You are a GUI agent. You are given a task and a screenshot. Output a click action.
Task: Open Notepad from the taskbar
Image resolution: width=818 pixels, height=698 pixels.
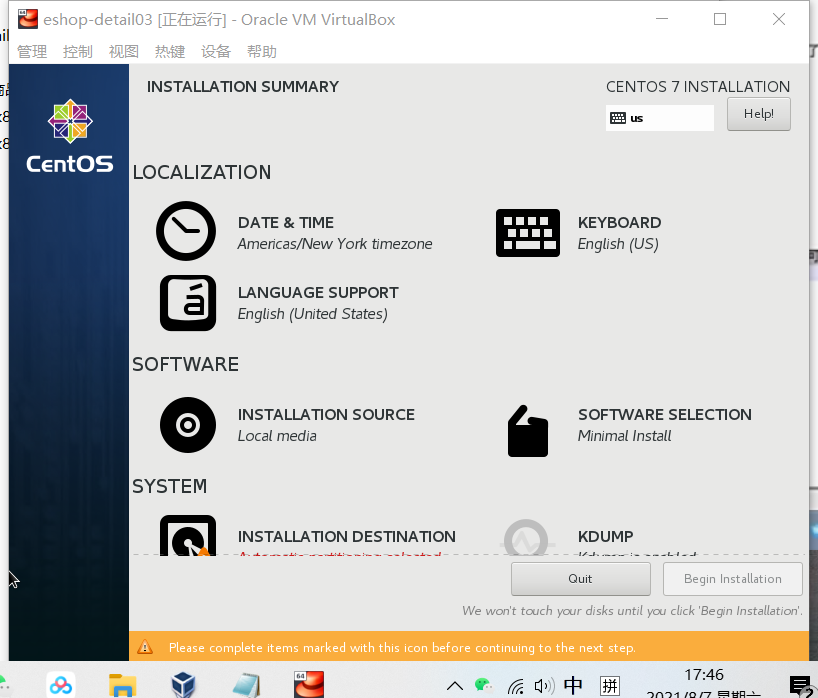tap(246, 685)
